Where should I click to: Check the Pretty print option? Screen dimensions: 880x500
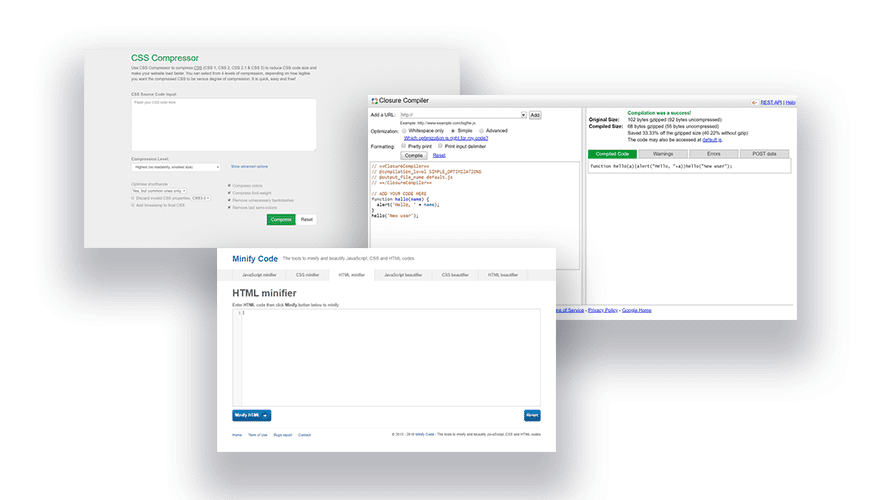point(404,146)
